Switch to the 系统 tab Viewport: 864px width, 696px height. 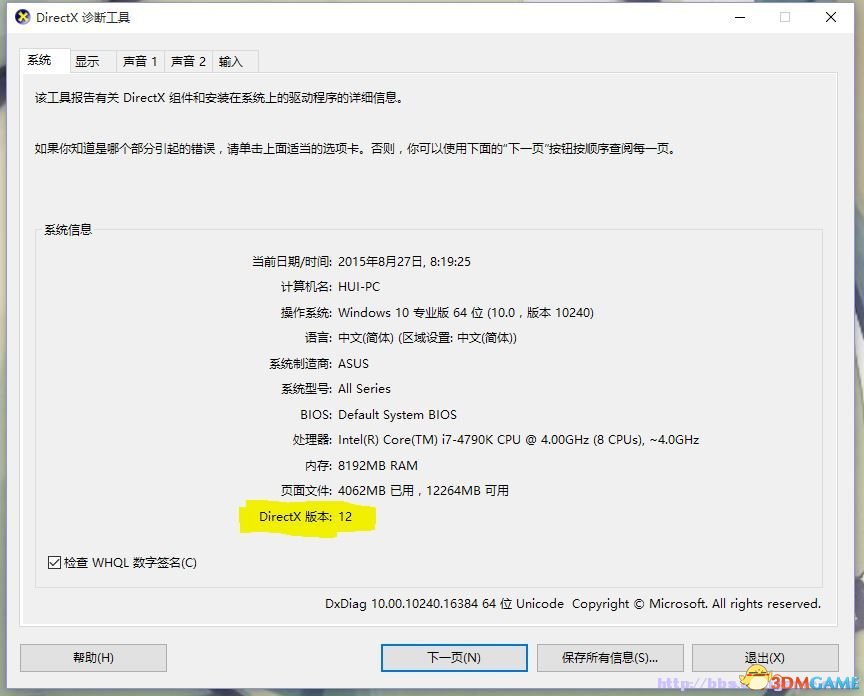point(40,60)
